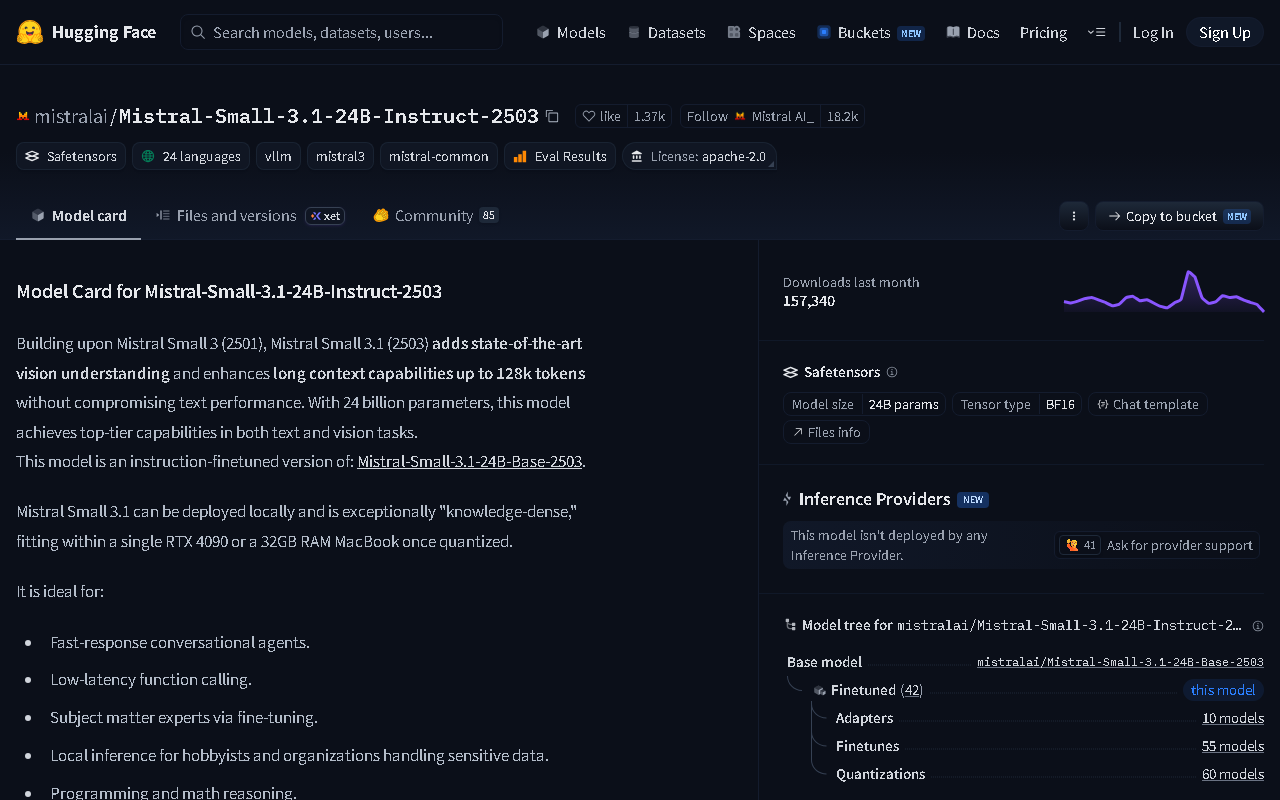Like the model with the heart button
Screen dimensions: 1280x800
click(602, 116)
